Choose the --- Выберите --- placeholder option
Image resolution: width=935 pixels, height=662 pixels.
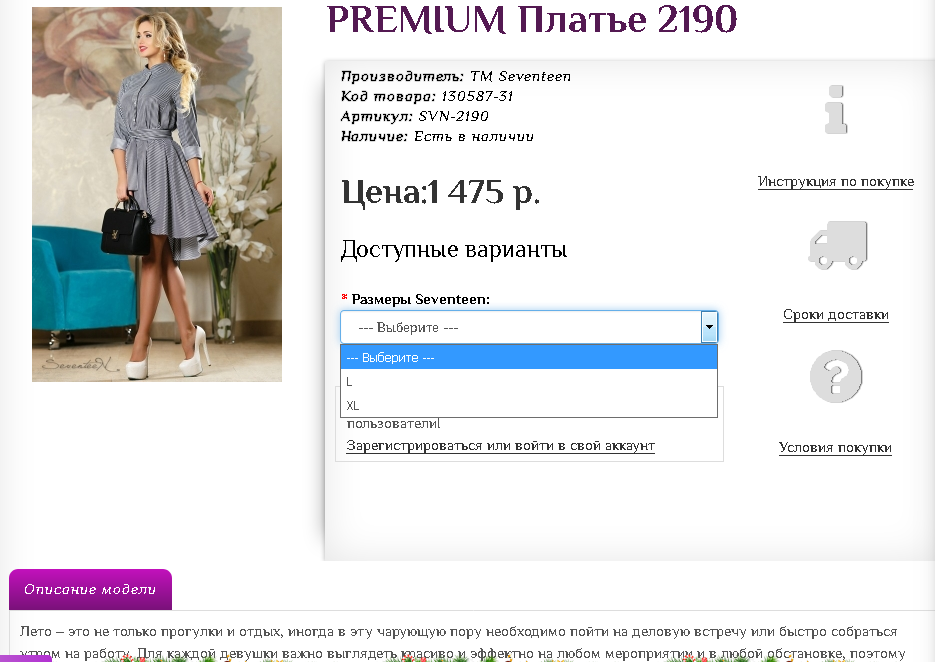tap(528, 357)
